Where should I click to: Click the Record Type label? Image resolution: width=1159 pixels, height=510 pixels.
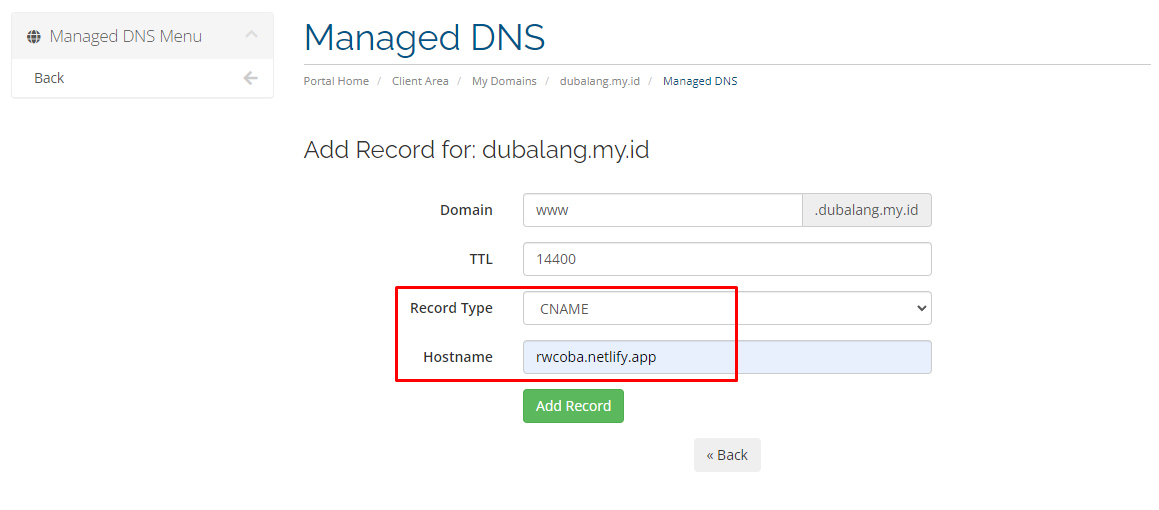point(452,308)
